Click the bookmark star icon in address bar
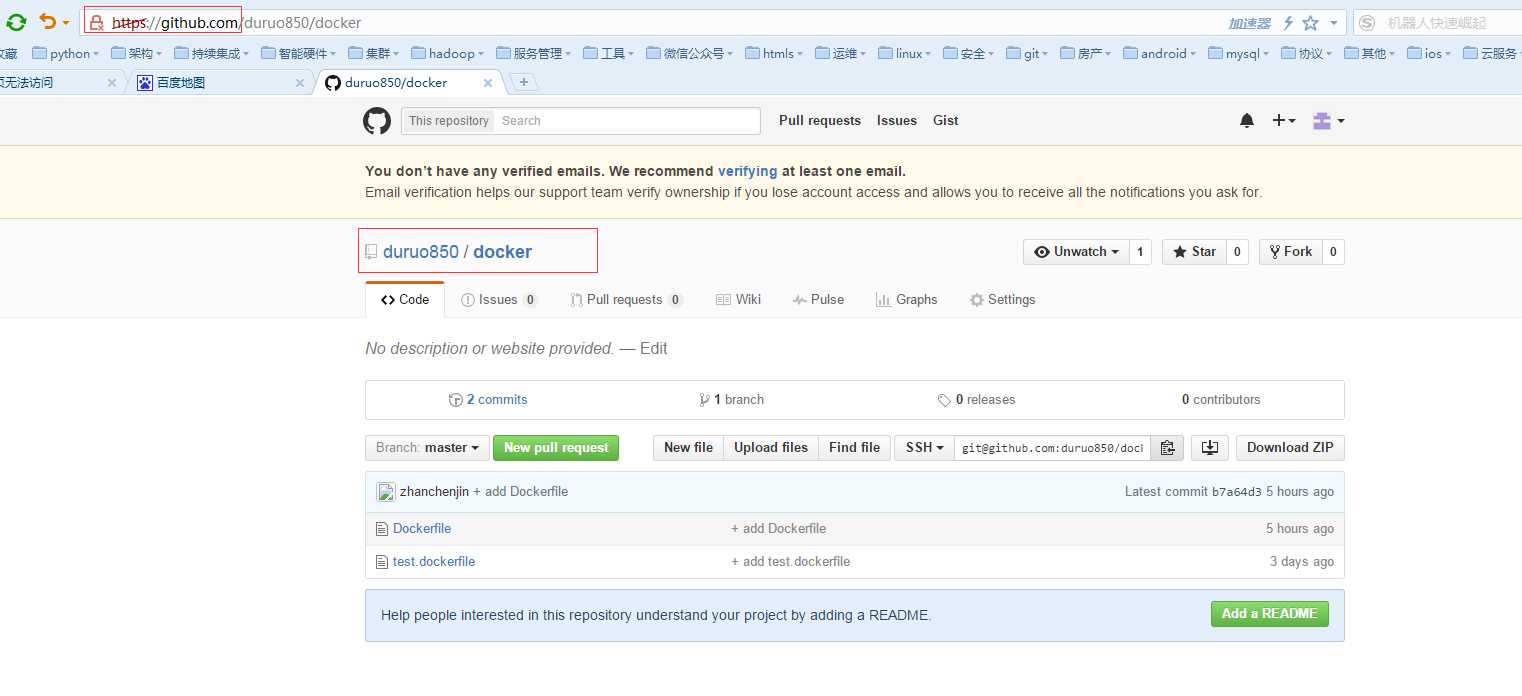Image resolution: width=1522 pixels, height=696 pixels. click(x=1310, y=22)
